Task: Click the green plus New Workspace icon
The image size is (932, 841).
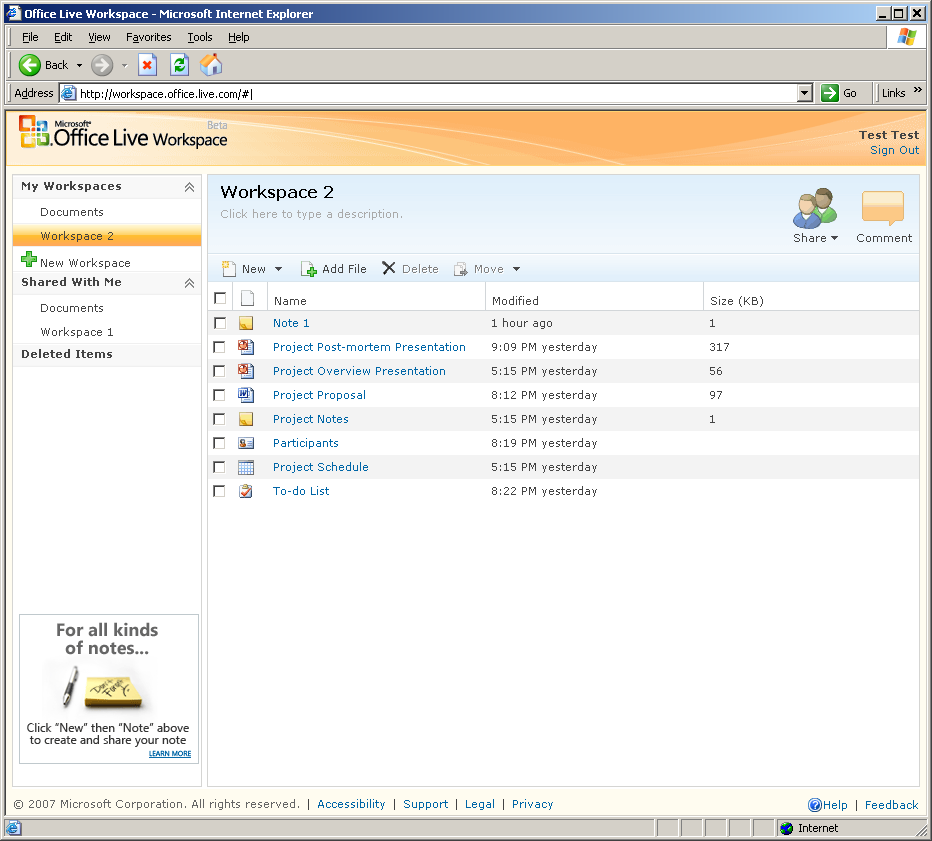Action: click(x=29, y=259)
